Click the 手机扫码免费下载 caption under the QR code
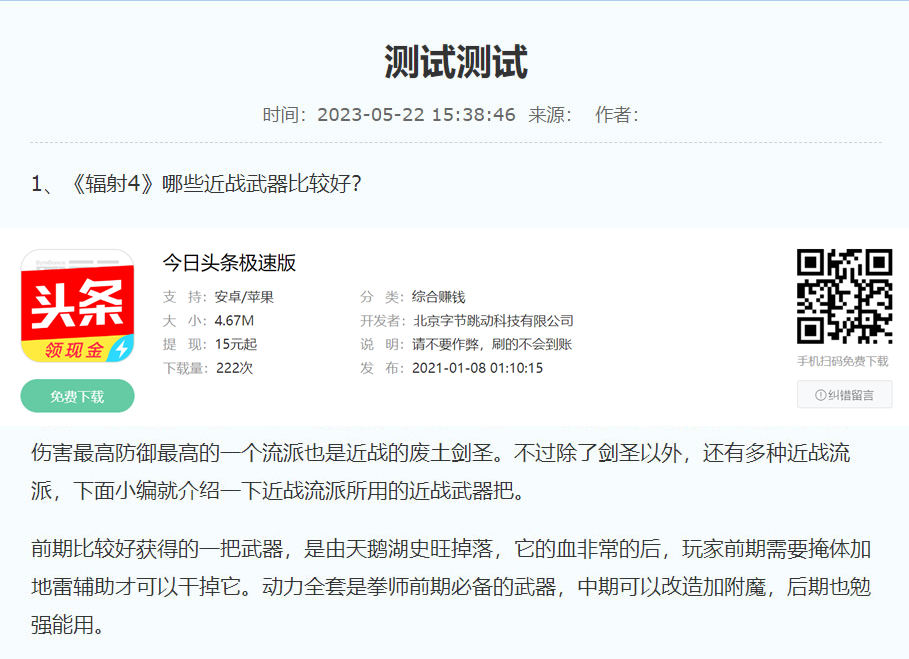 point(841,358)
